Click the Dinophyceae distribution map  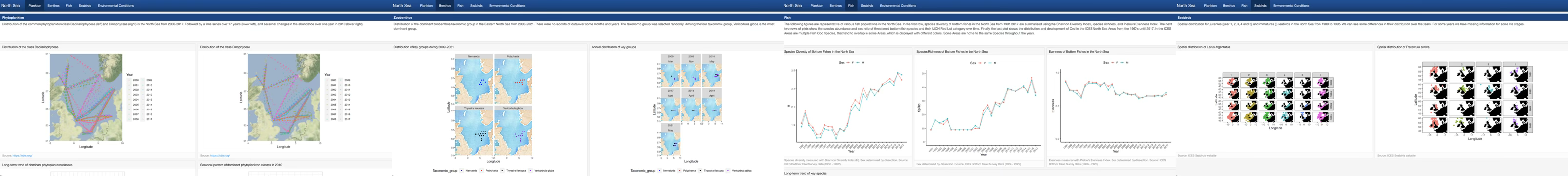coord(284,97)
